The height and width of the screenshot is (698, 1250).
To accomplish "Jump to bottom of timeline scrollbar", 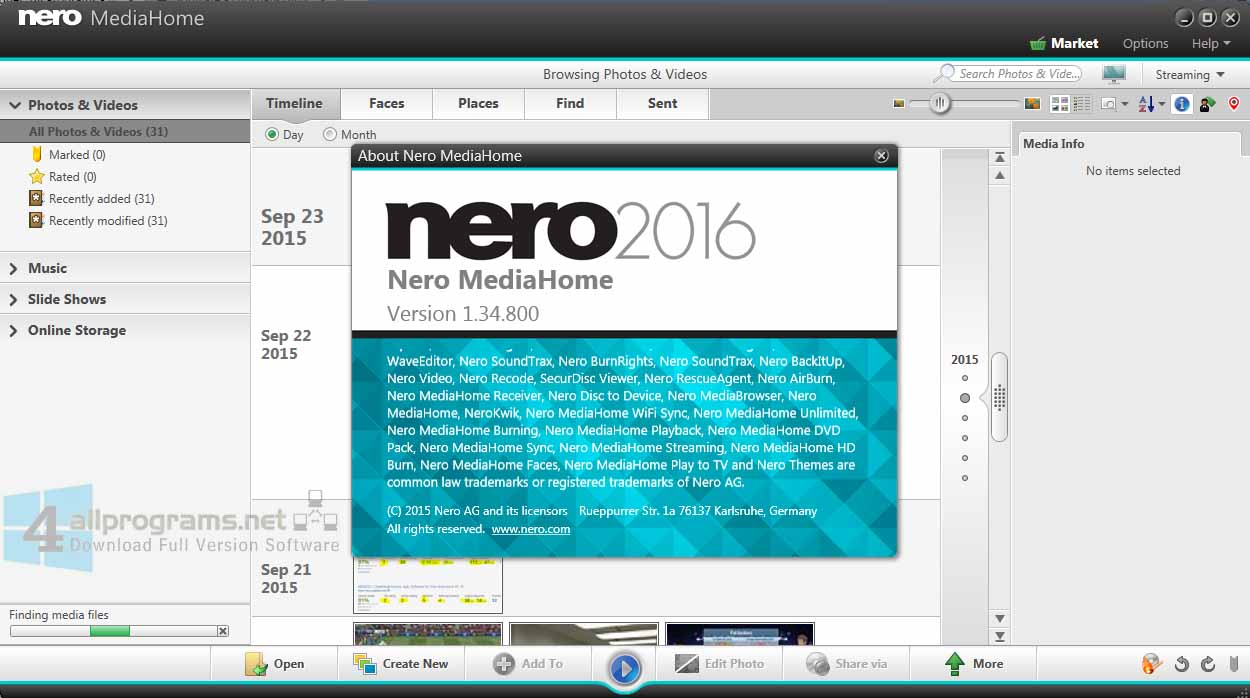I will pyautogui.click(x=1000, y=636).
